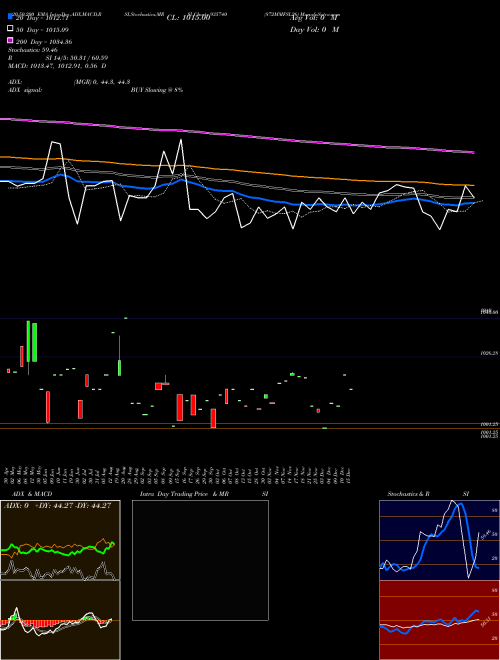Click the blue 20 Day legend swatch
500x660 pixels.
10,17
